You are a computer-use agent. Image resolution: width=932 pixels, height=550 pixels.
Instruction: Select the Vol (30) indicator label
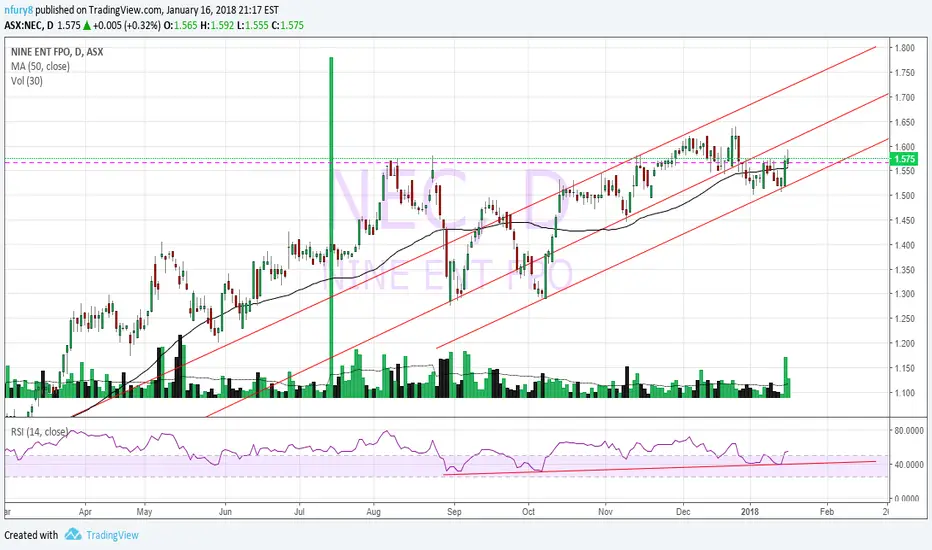point(27,81)
